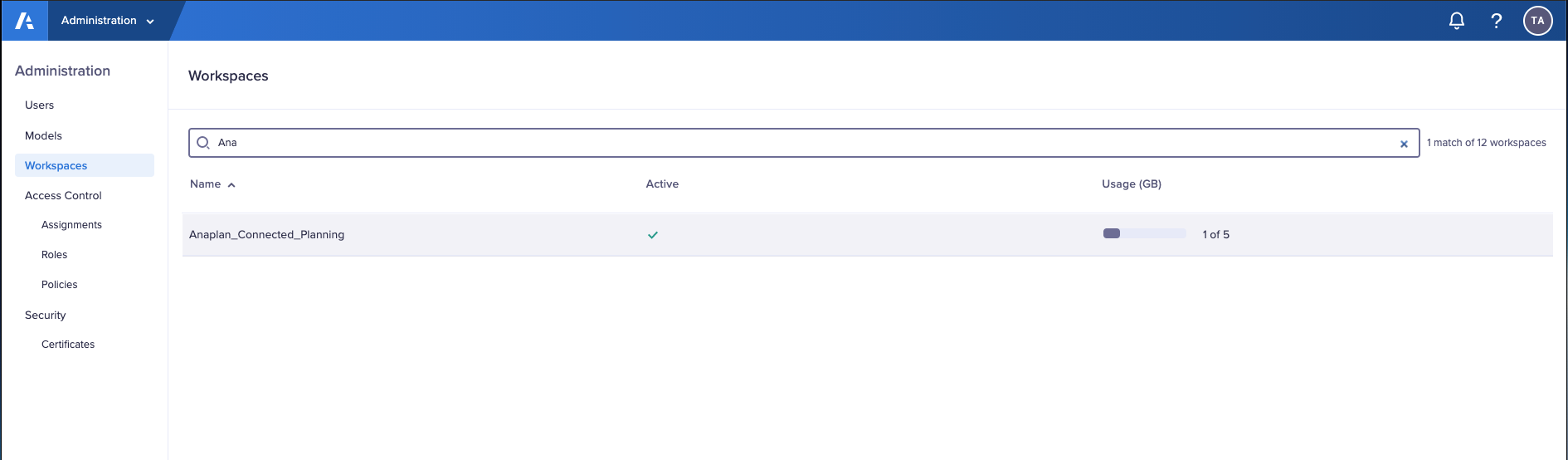Click '1 match of 12 workspaces' text

click(1486, 143)
